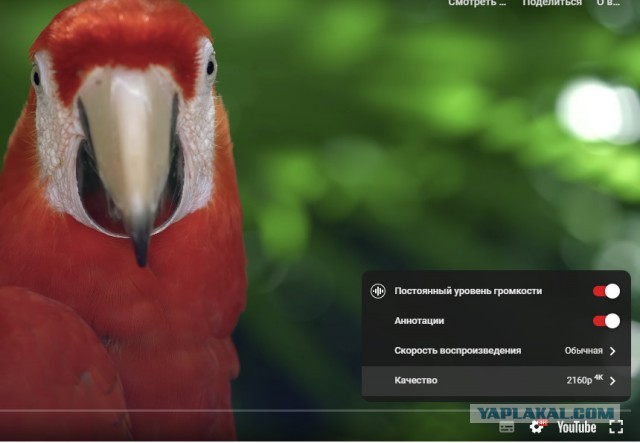The image size is (640, 443).
Task: Click the 2160p quality value
Action: 584,380
